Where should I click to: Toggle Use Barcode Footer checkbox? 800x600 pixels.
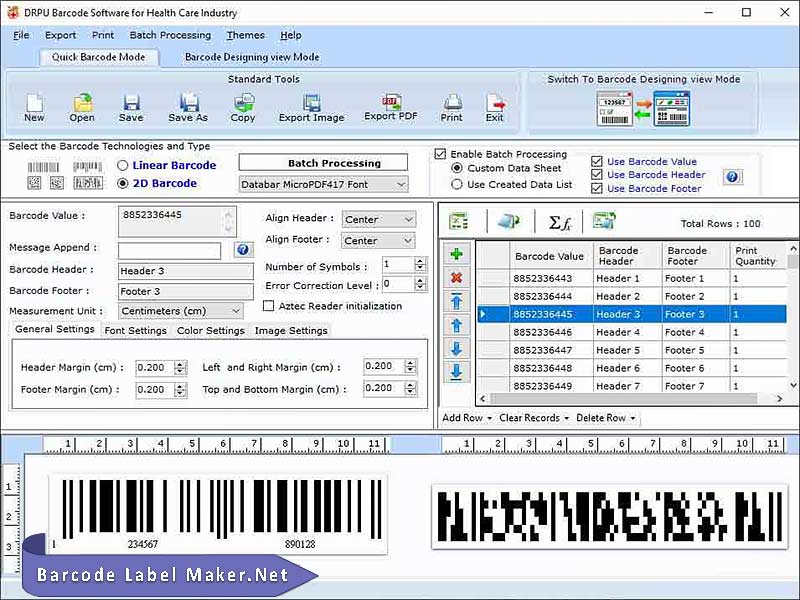[596, 188]
